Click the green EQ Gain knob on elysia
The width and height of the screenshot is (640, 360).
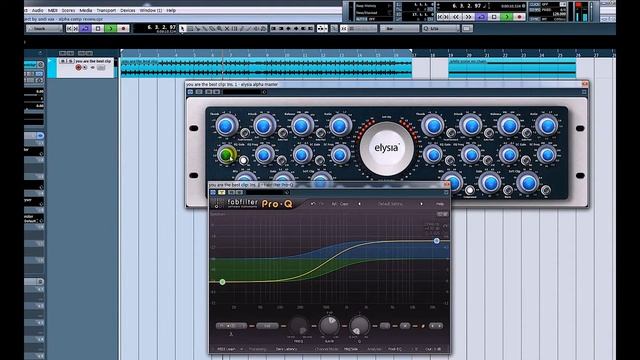click(226, 155)
